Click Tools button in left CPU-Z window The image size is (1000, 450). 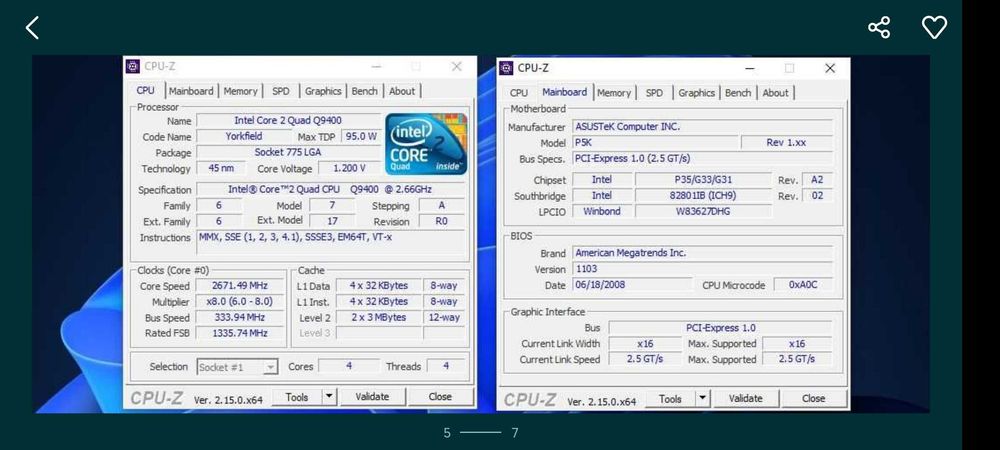point(297,397)
